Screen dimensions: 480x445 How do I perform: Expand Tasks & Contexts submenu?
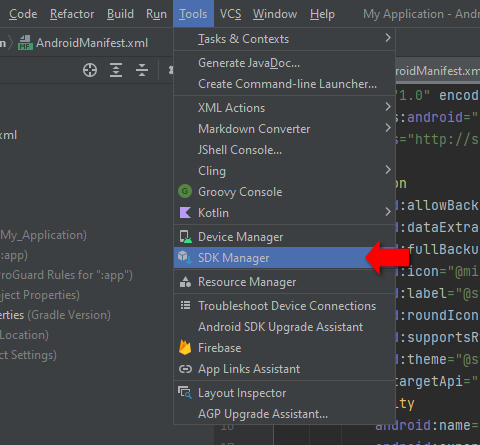tap(284, 39)
